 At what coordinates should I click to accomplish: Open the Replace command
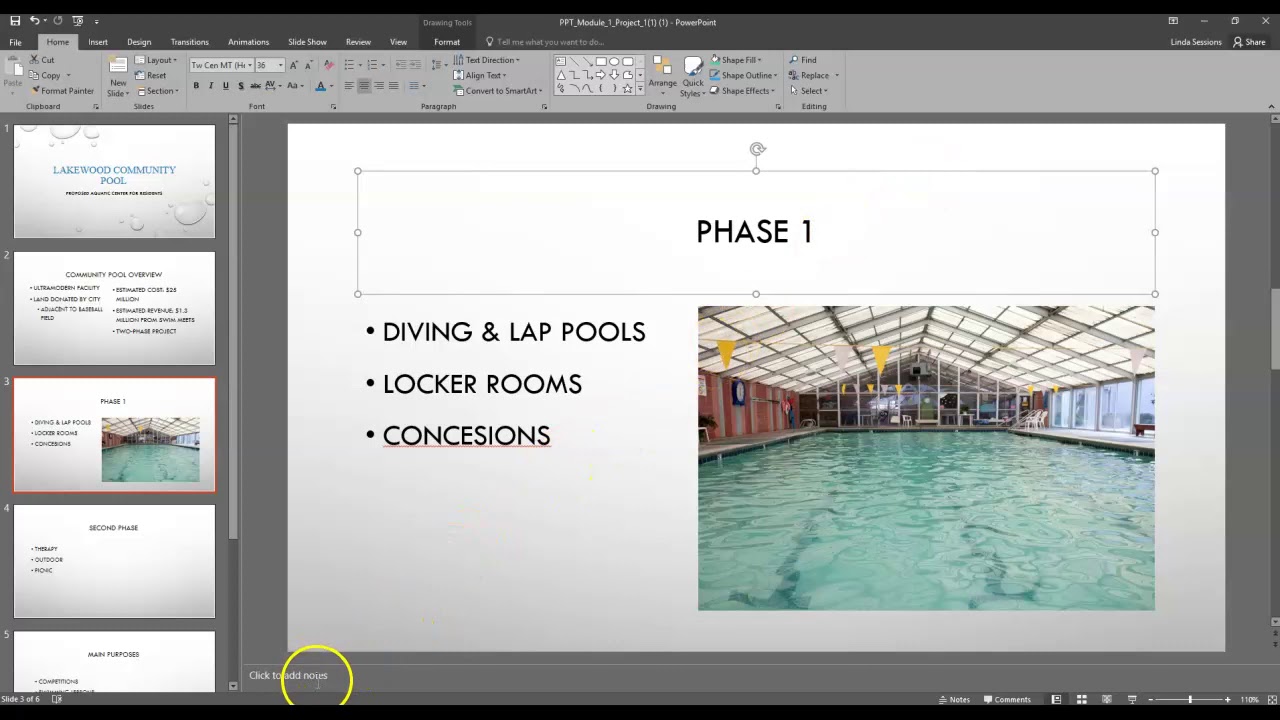814,75
